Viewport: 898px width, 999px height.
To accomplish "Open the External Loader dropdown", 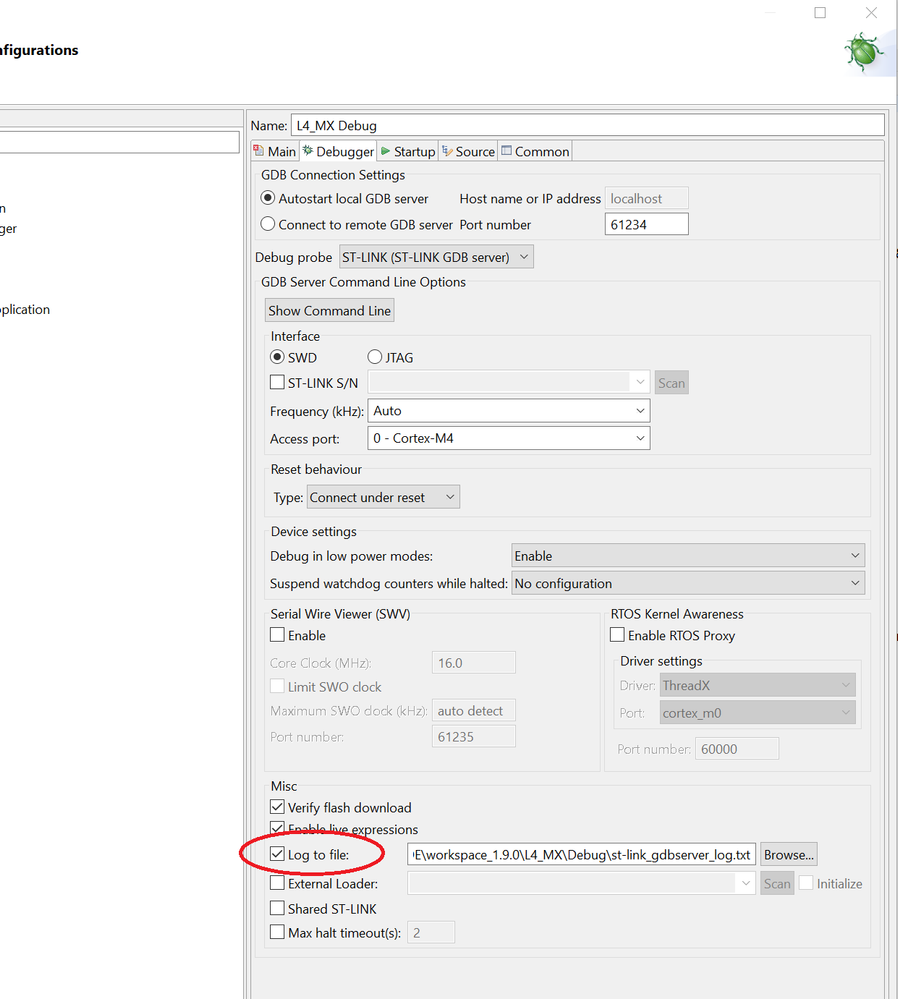I will (x=581, y=883).
